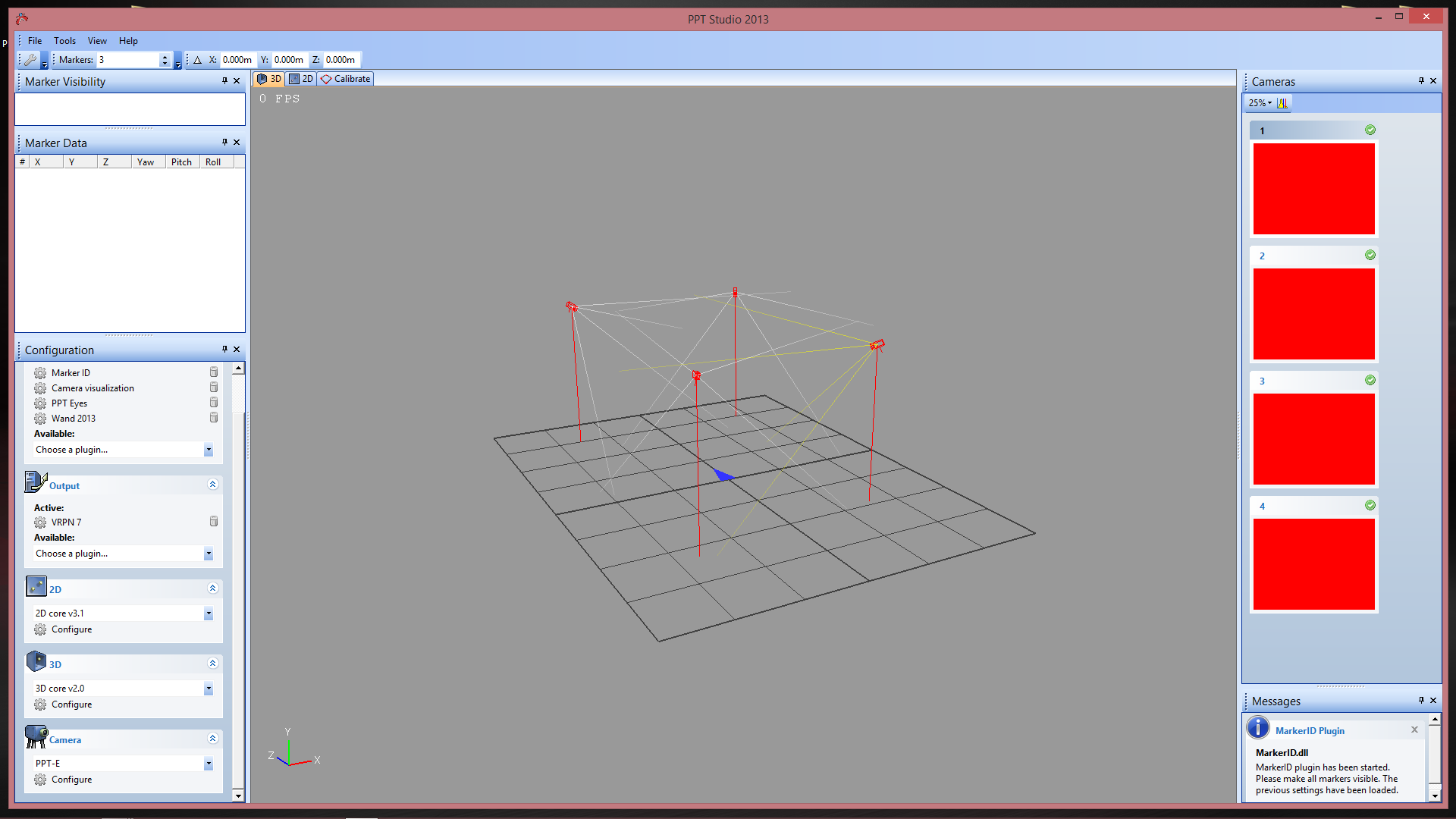Click the red camera 2 preview thumbnail

(1313, 314)
